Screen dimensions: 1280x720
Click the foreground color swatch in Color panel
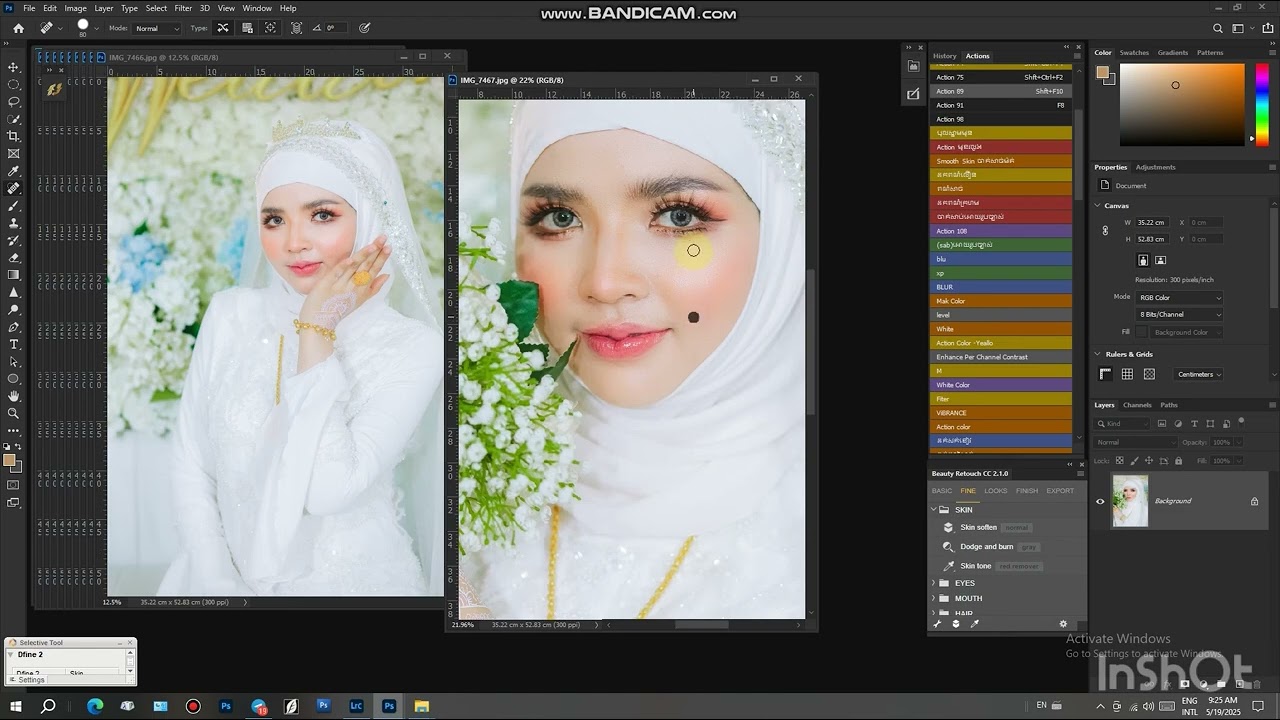[x=1102, y=72]
